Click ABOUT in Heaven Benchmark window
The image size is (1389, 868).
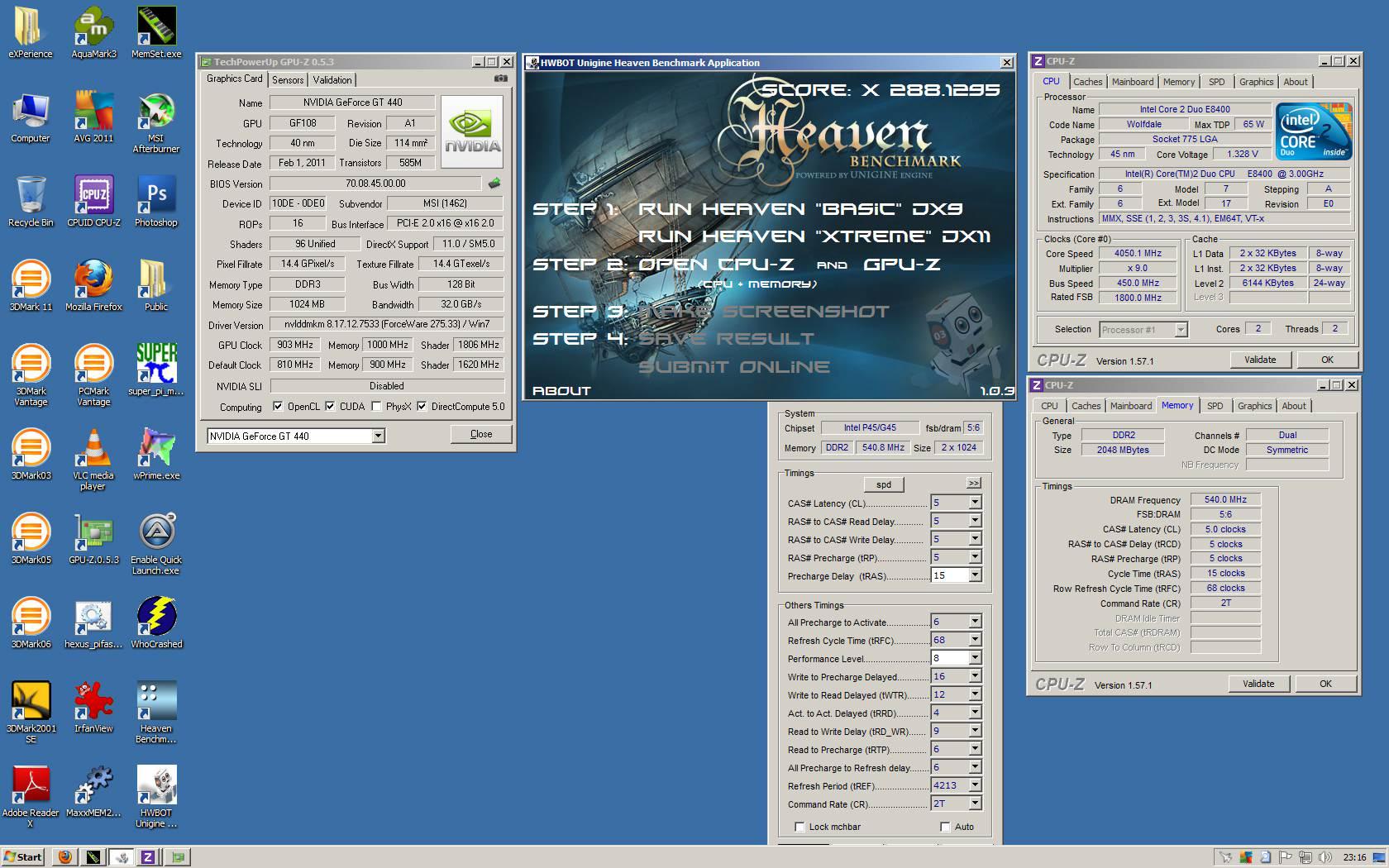tap(561, 390)
